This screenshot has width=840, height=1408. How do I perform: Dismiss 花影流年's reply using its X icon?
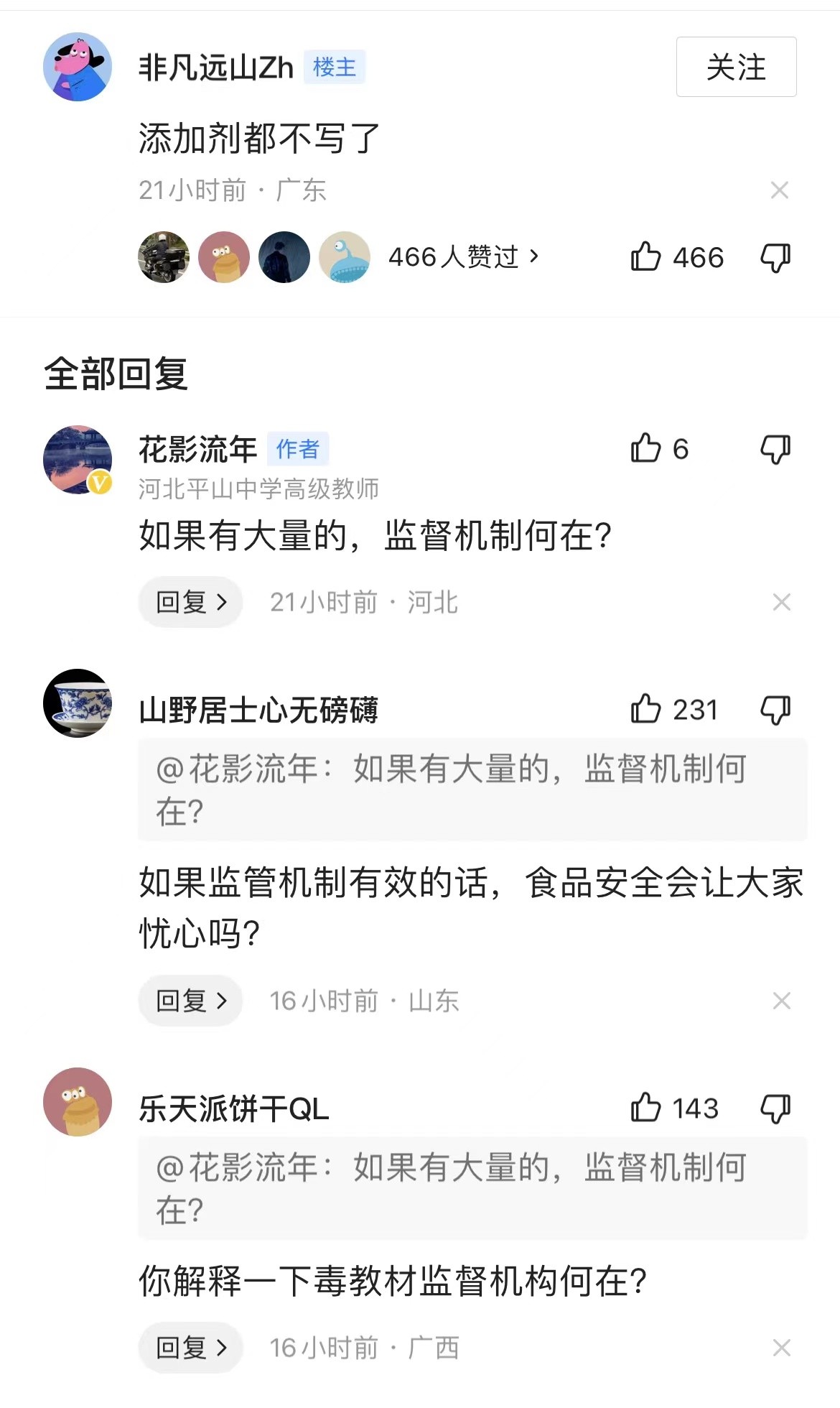click(781, 602)
